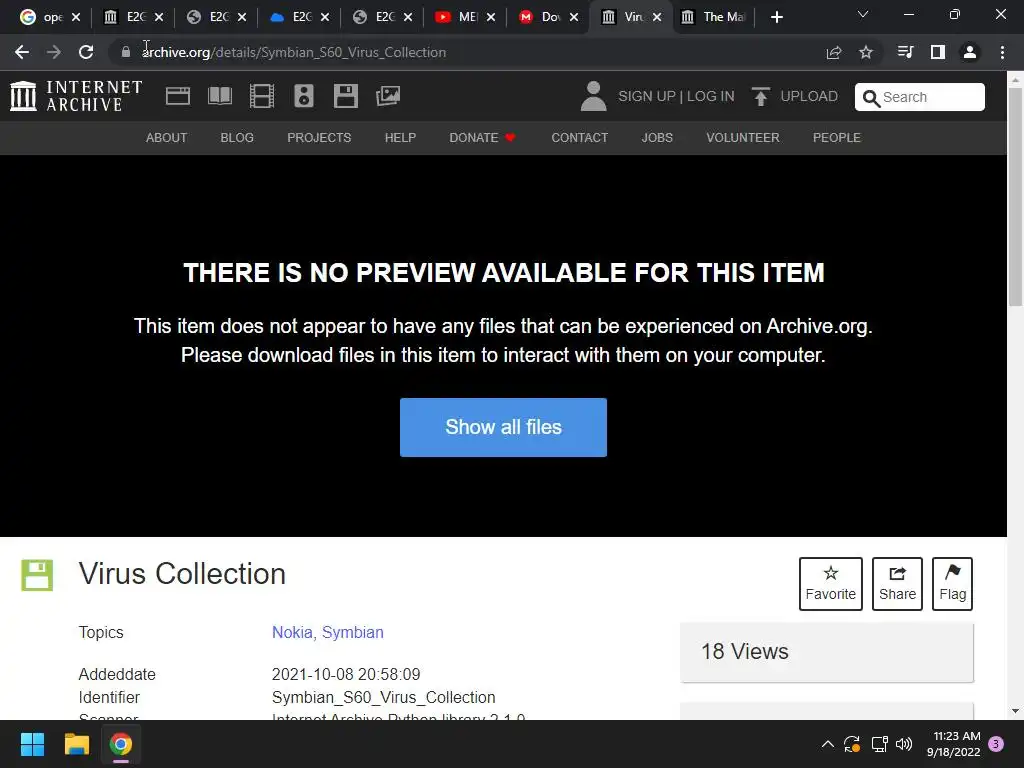Viewport: 1024px width, 768px height.
Task: Open the BLOG menu item
Action: (237, 138)
